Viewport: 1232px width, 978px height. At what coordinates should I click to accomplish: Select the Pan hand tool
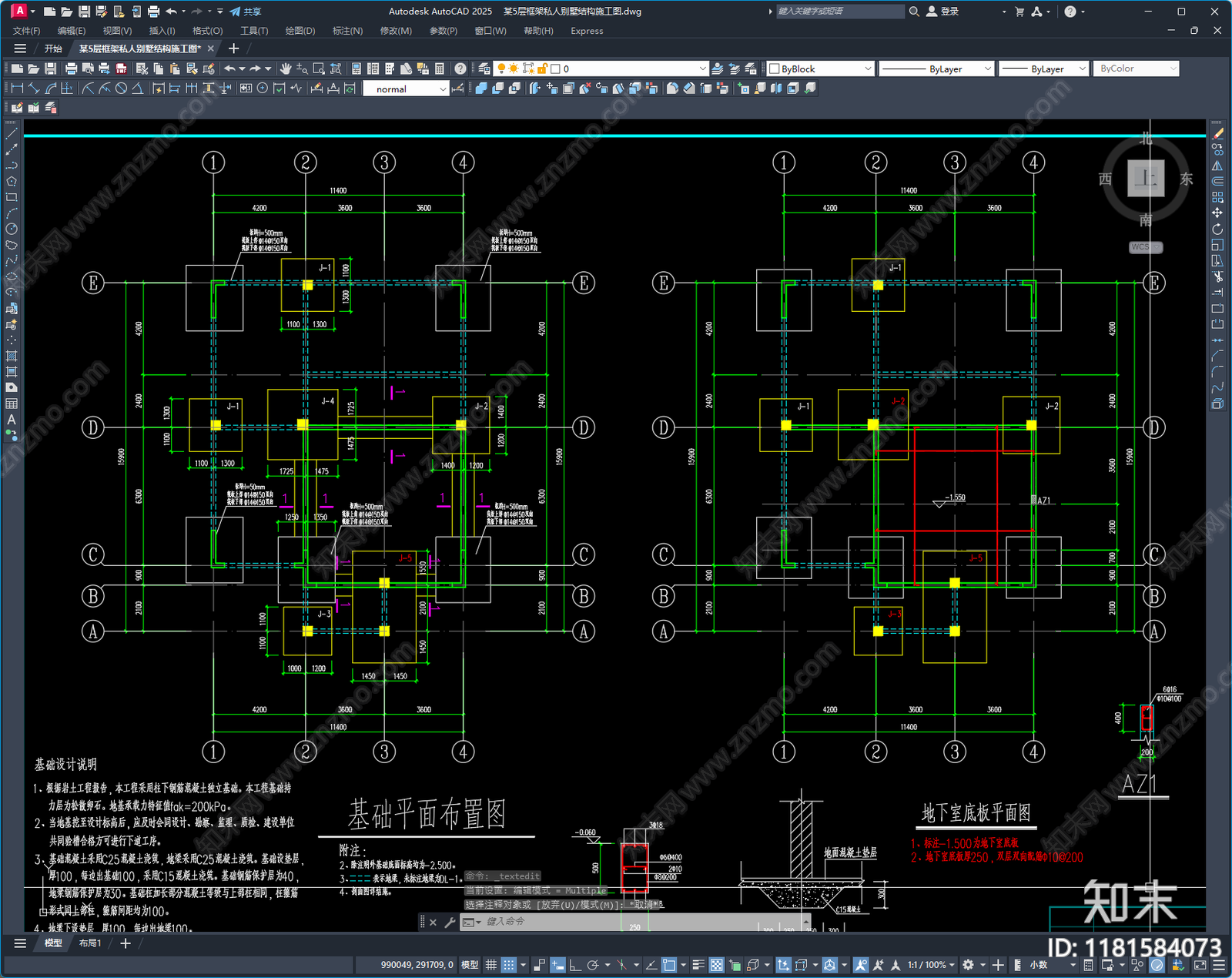[x=286, y=69]
